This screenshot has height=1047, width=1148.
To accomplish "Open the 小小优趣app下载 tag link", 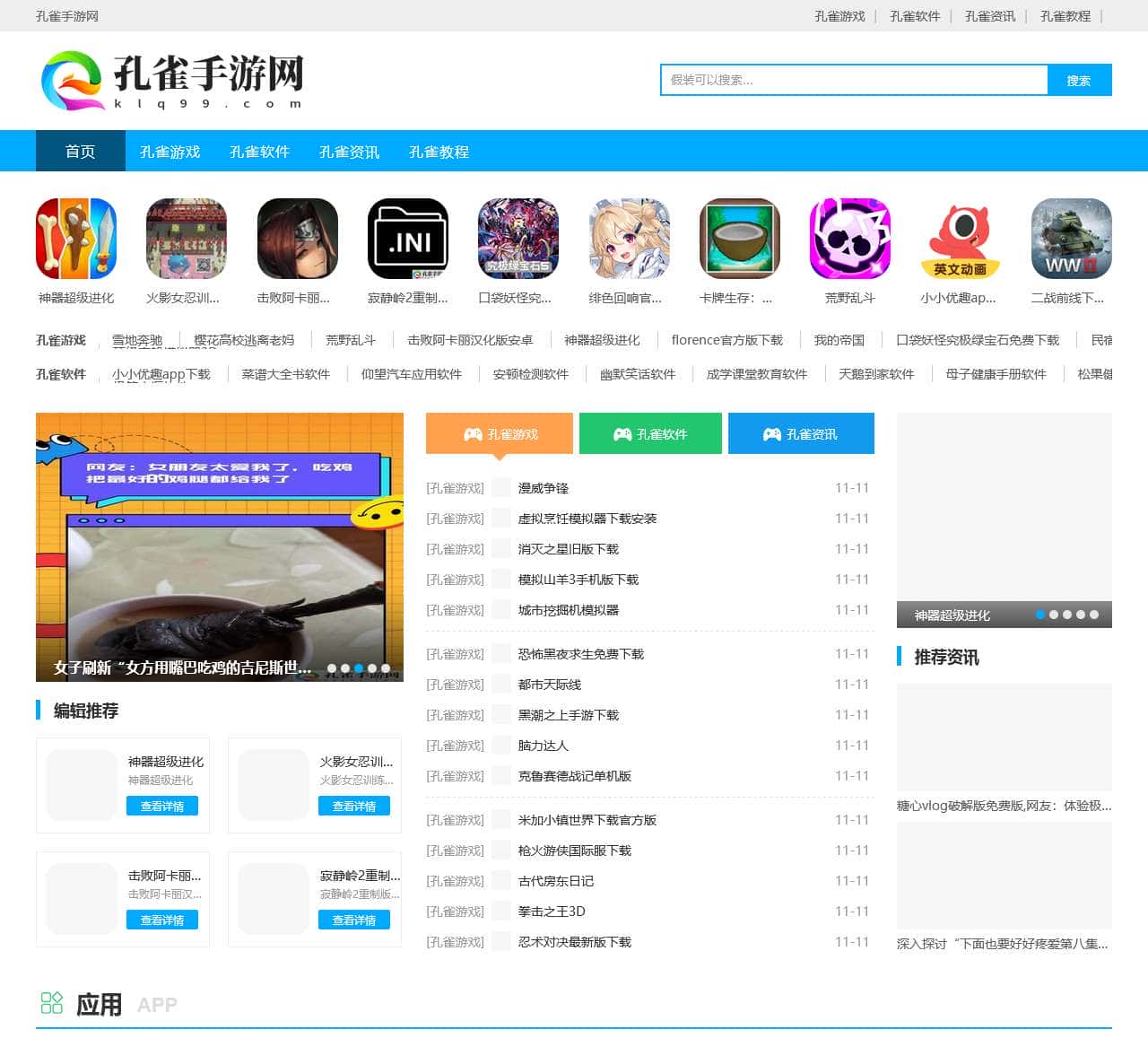I will pos(161,374).
